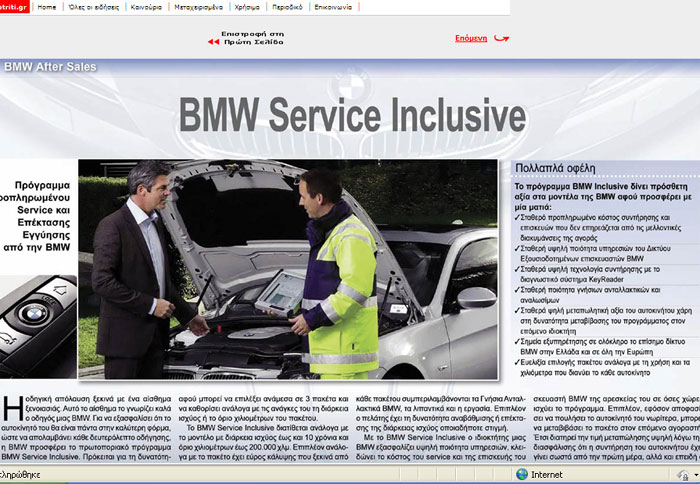
Task: Click the BMW key fob image
Action: pyautogui.click(x=38, y=326)
